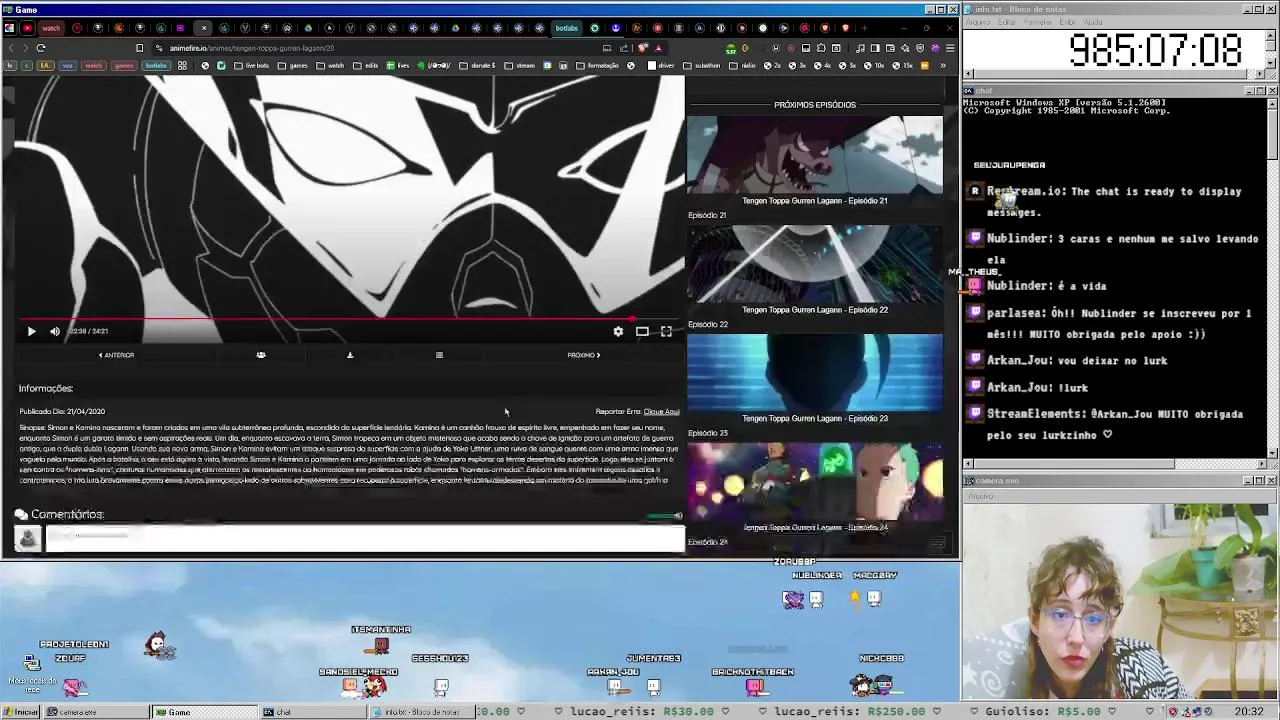Enter fullscreen on the video player
This screenshot has height=720, width=1280.
tap(666, 331)
